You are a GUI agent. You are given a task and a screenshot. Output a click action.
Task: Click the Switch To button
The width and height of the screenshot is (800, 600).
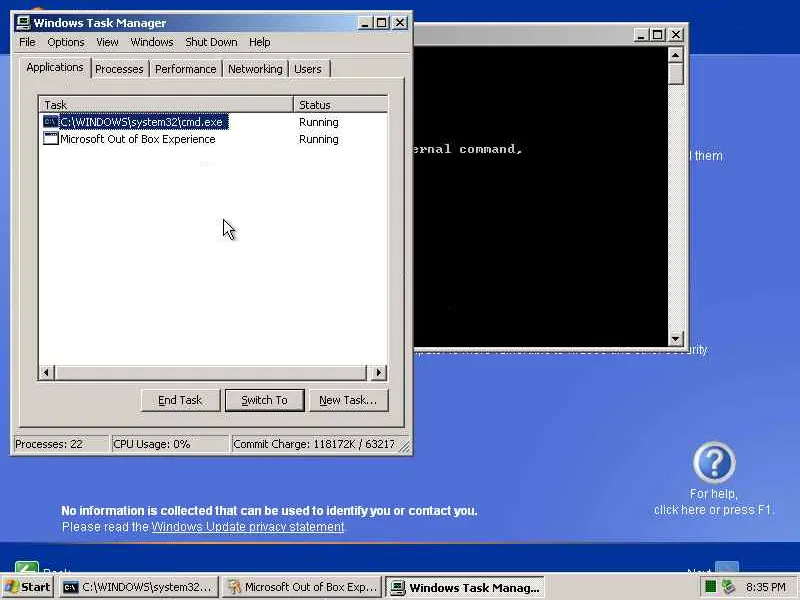point(264,401)
